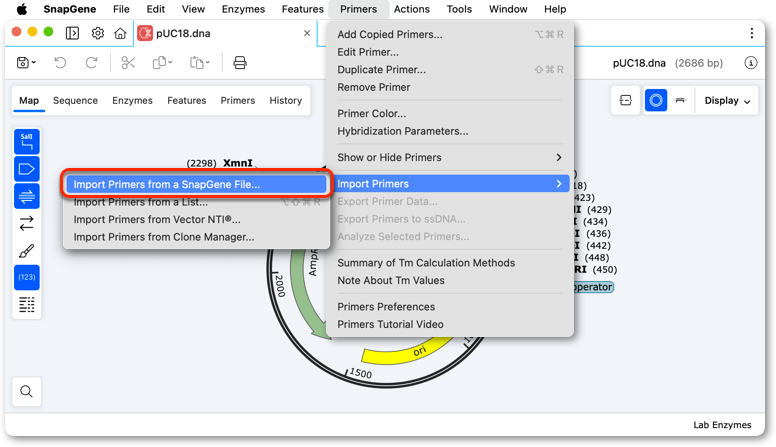Screen dimensions: 776x447
Task: Click the cut scissors icon
Action: [x=128, y=62]
